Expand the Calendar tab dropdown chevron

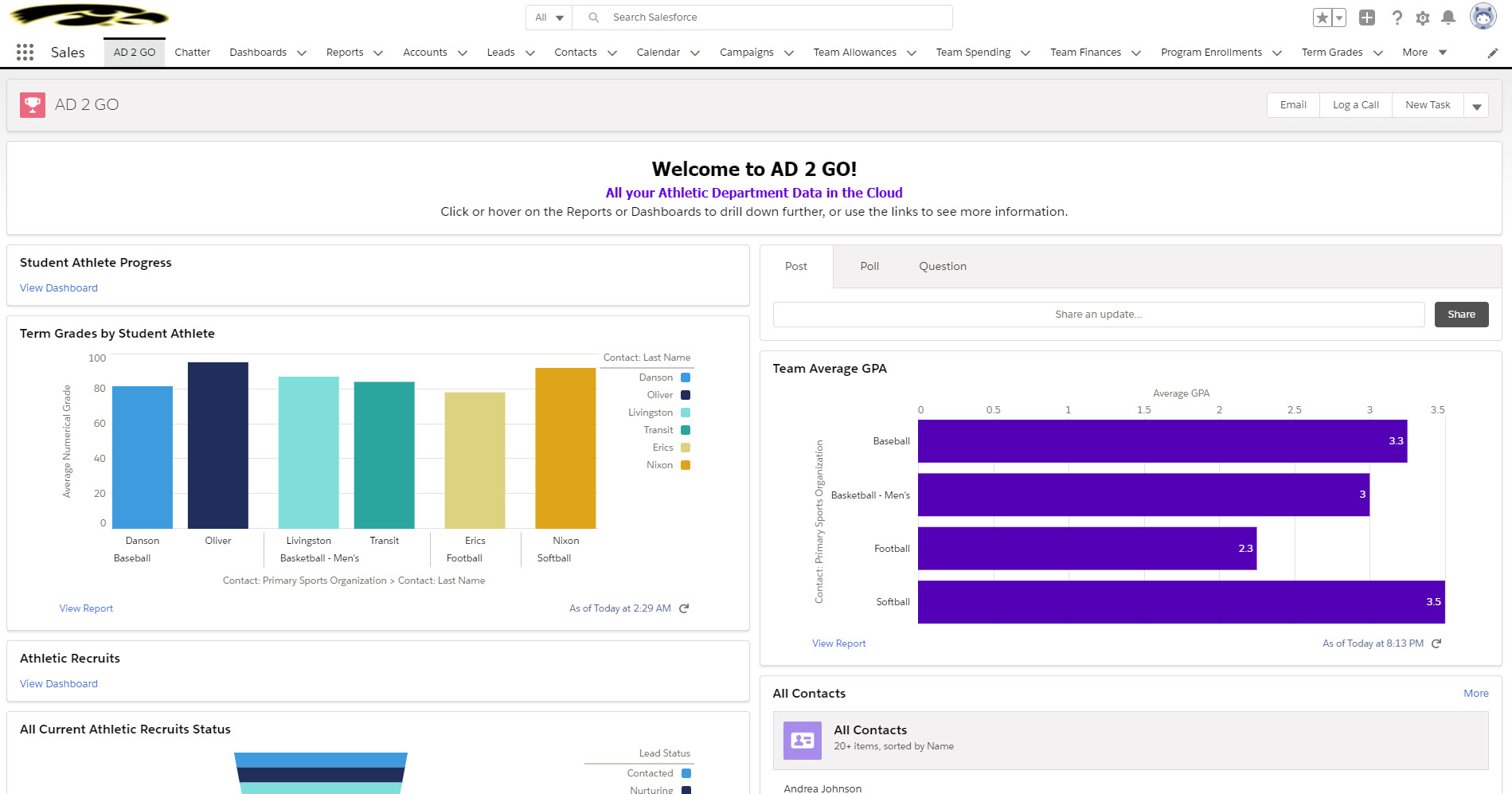695,53
